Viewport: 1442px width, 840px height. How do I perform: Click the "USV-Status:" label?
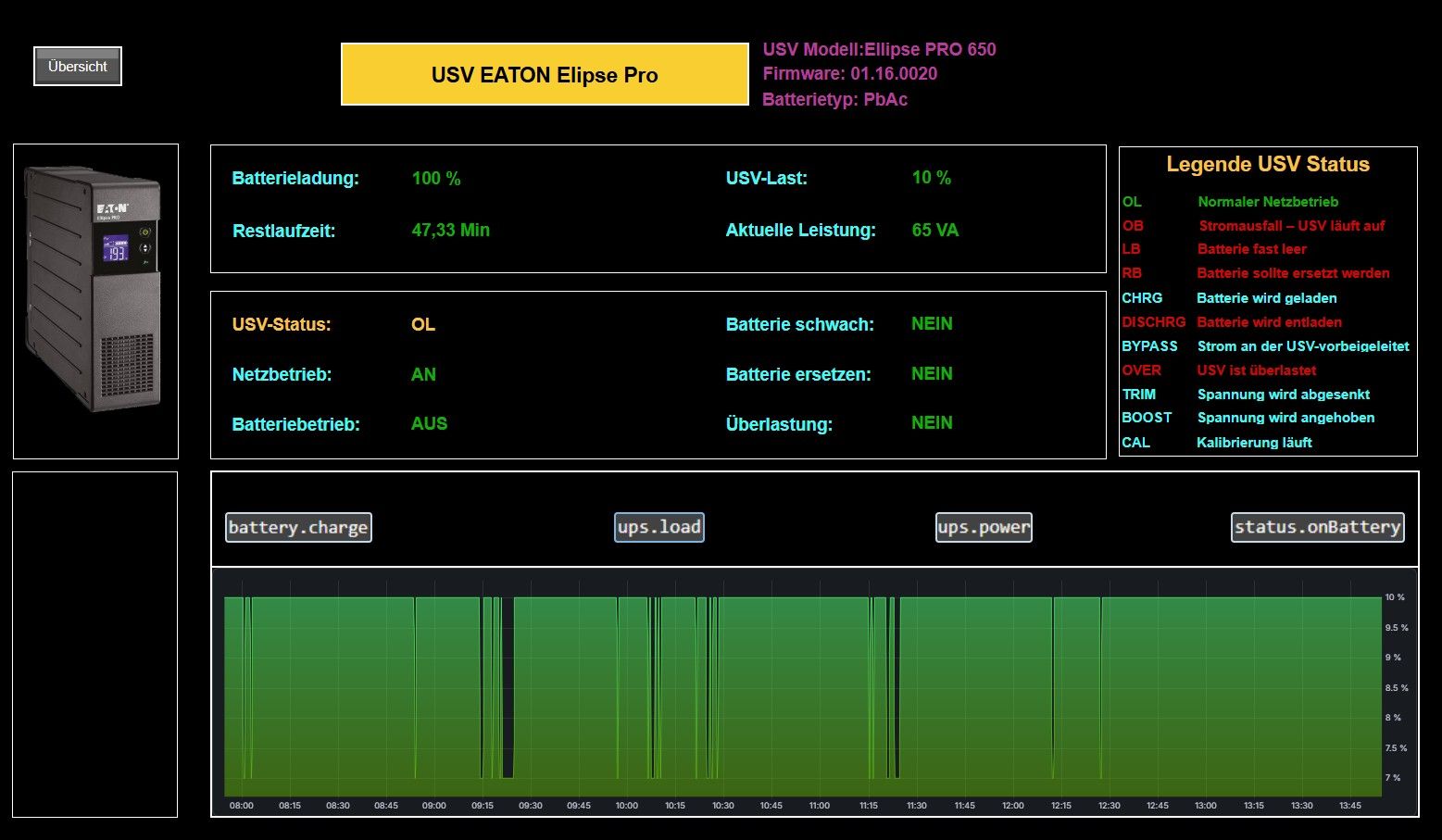click(x=281, y=325)
